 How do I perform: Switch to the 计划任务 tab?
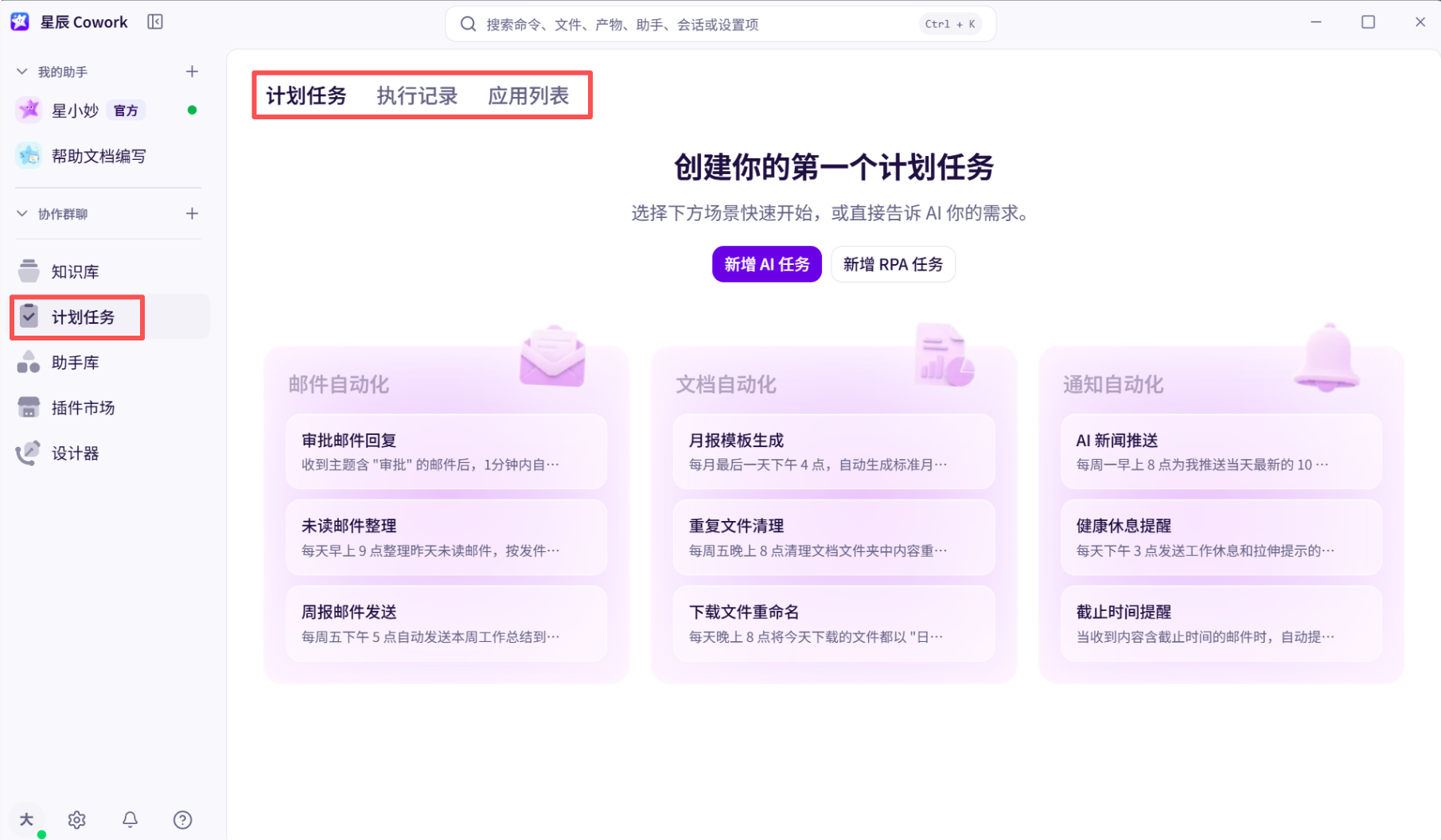point(306,96)
